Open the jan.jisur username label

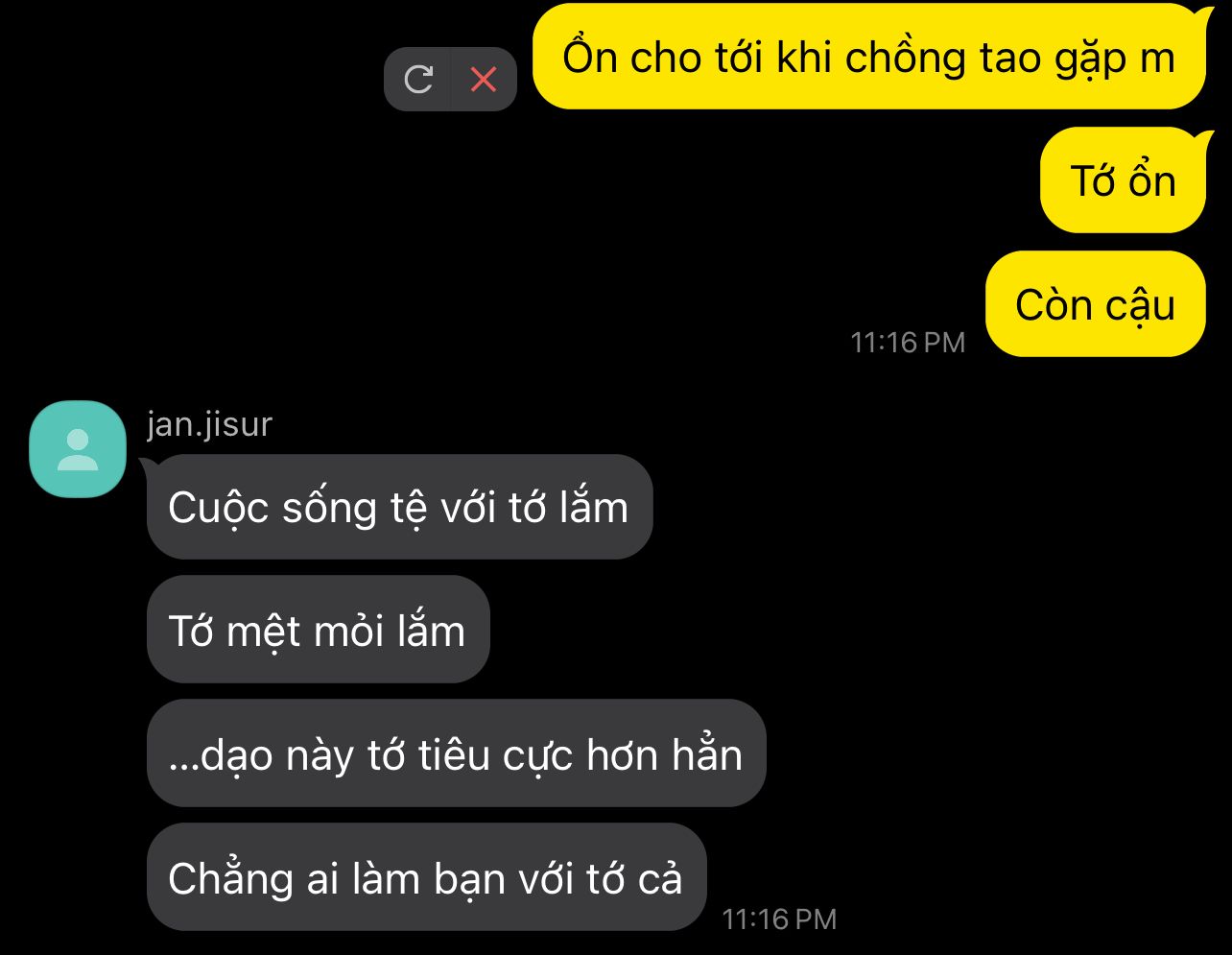[x=209, y=423]
